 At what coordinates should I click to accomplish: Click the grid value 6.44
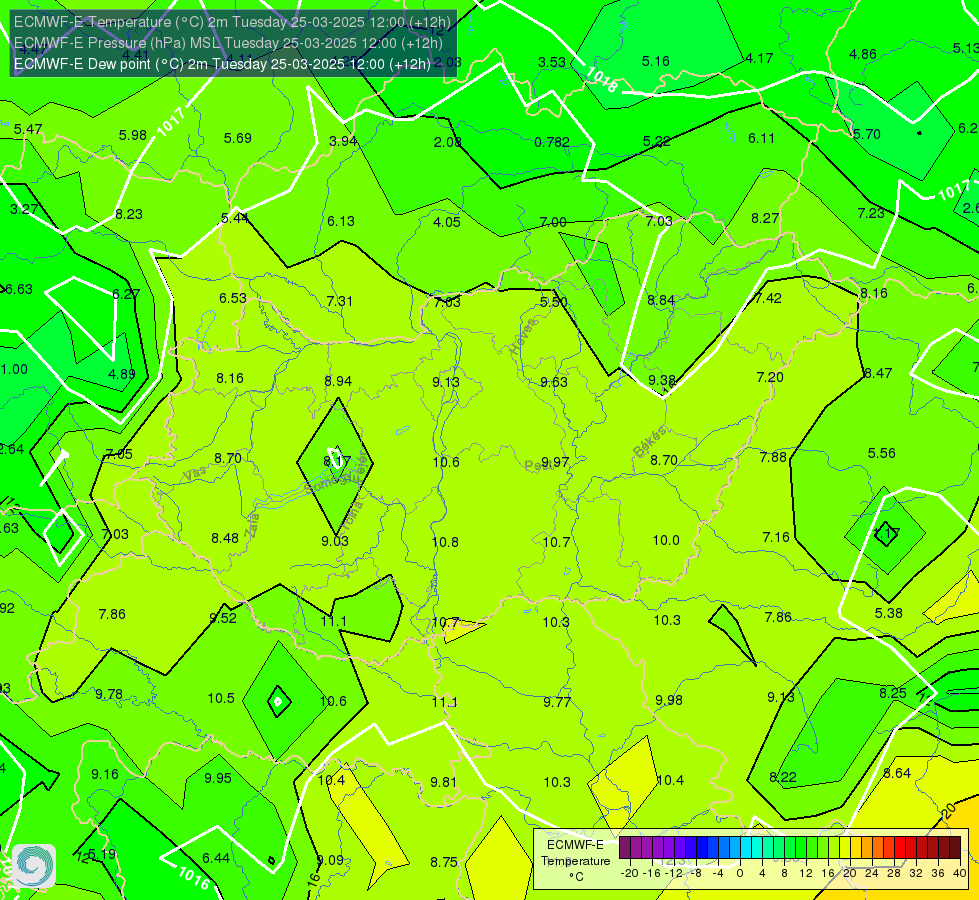(x=216, y=858)
